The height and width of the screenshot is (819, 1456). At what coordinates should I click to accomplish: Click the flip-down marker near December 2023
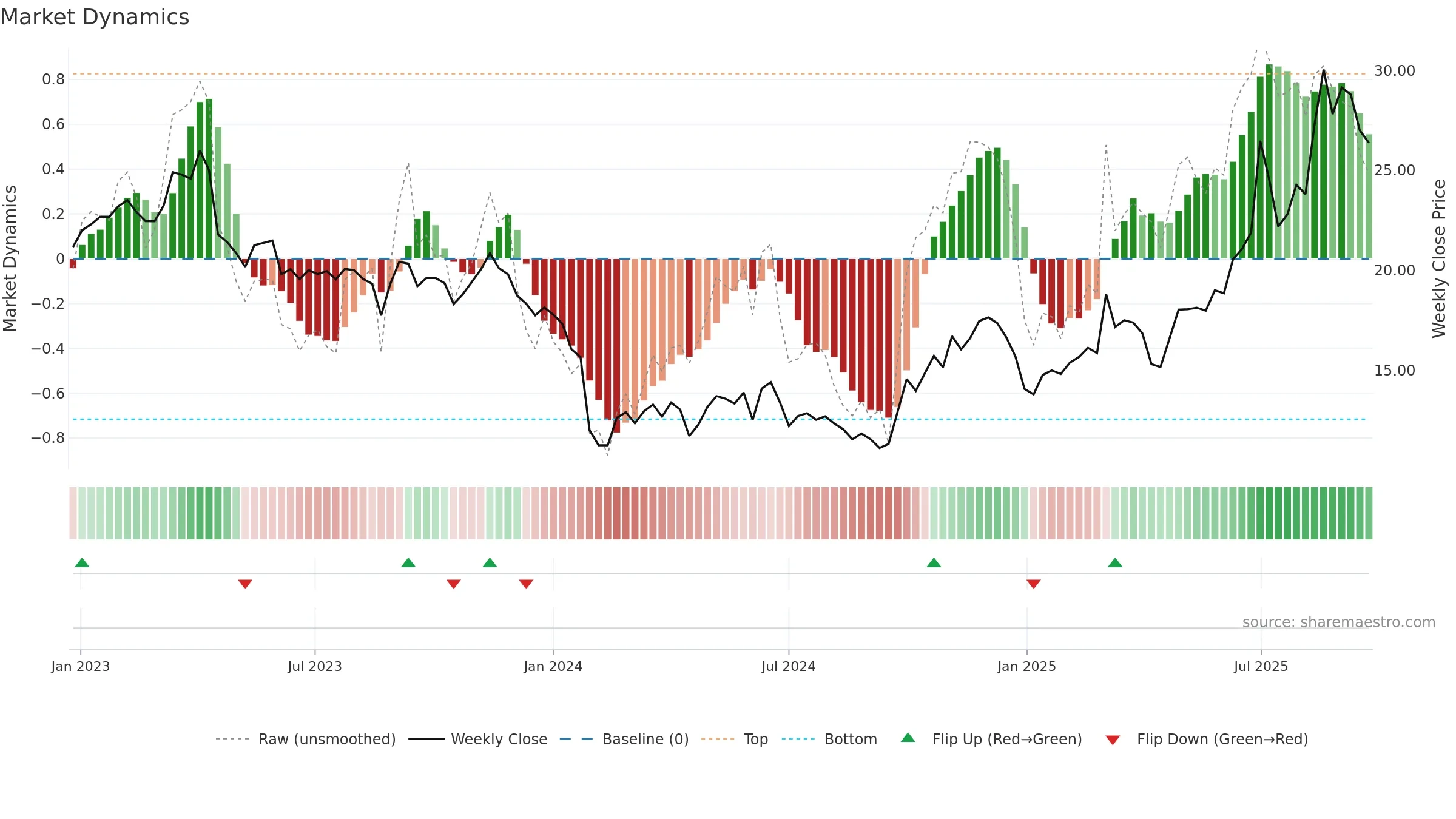[x=526, y=584]
